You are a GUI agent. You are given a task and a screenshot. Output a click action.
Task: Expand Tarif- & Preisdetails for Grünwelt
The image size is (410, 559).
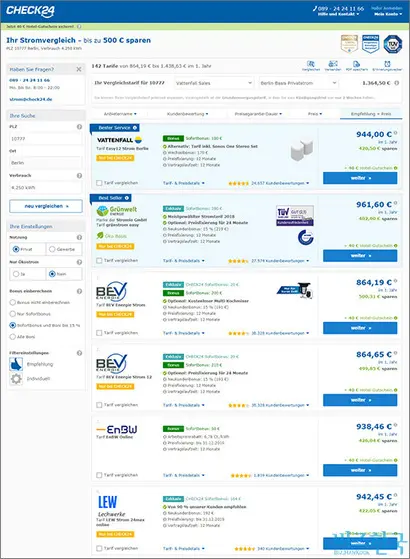coord(184,261)
